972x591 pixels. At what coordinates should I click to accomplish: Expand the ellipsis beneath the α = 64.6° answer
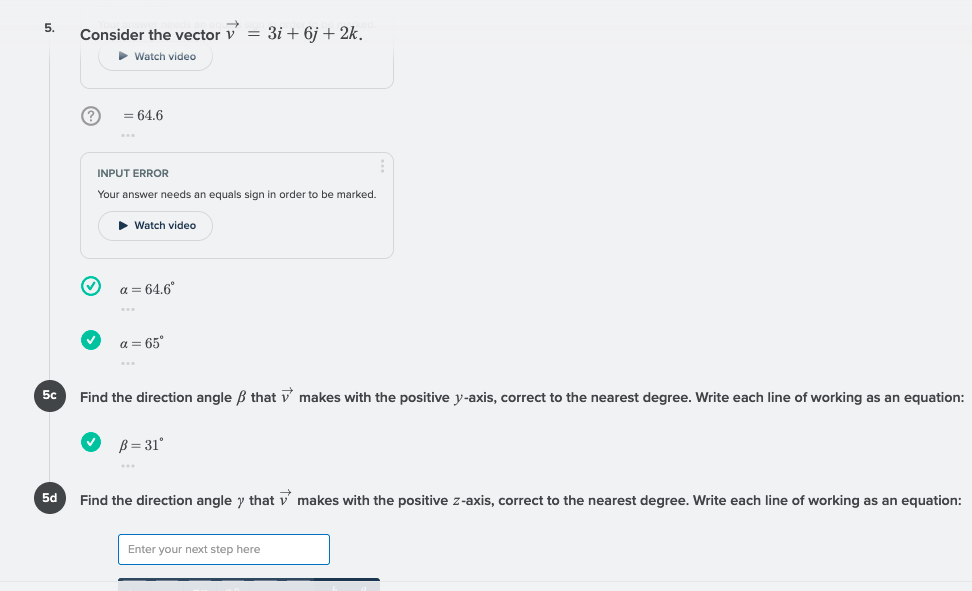(x=128, y=309)
